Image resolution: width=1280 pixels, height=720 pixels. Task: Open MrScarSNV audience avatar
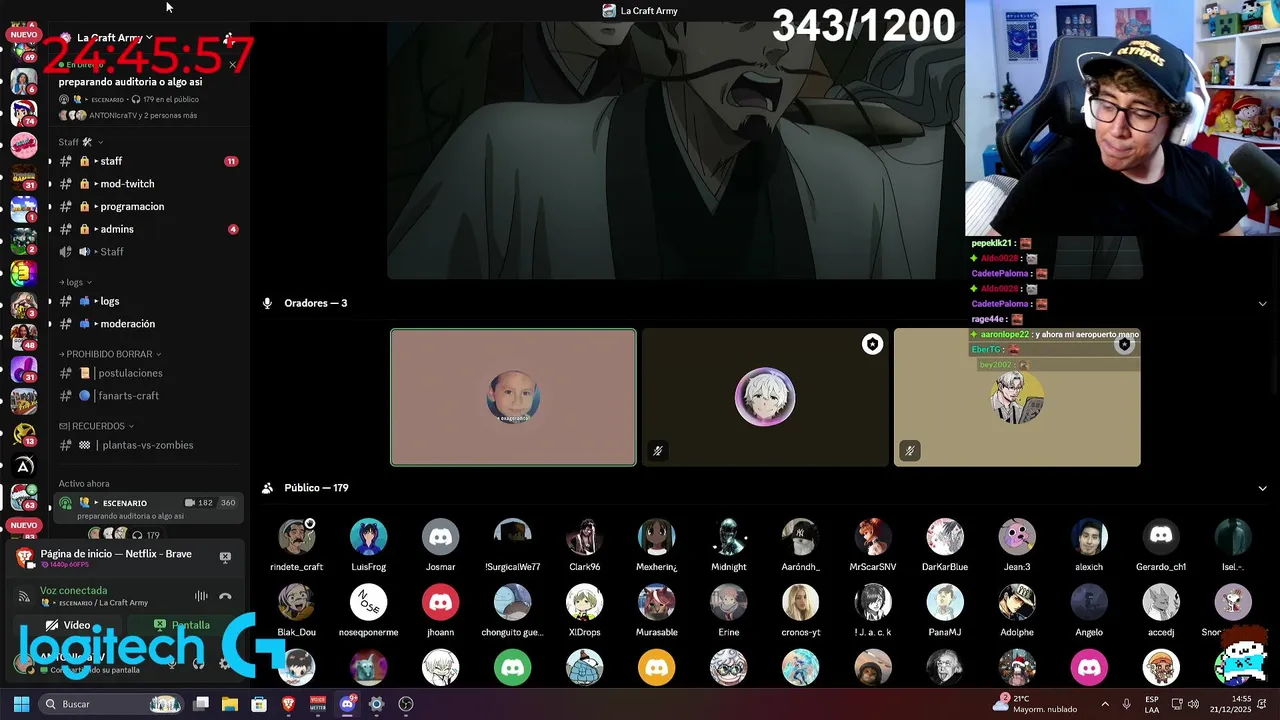click(x=872, y=537)
